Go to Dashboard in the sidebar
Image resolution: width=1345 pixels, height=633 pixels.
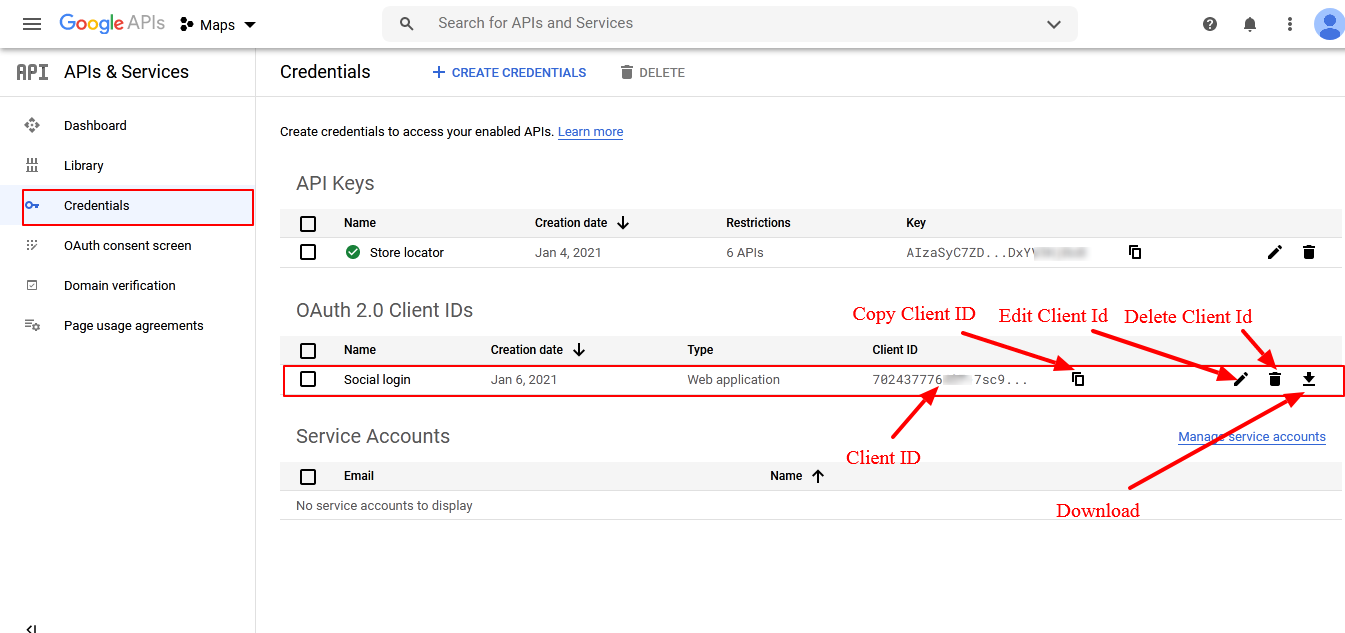point(95,126)
